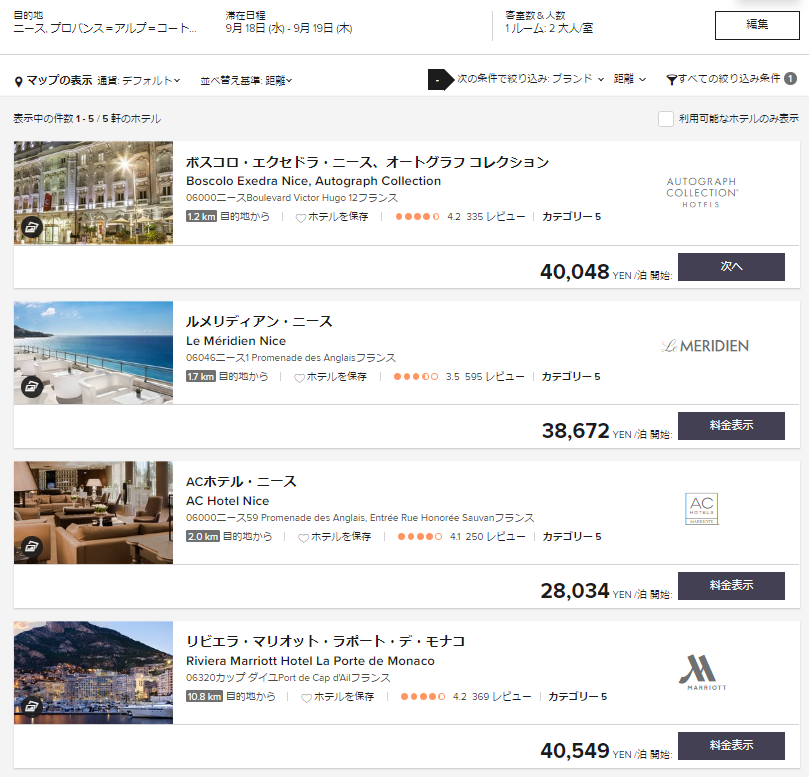
Task: Click 次へ button for Boscolo Exedra Nice
Action: click(731, 267)
